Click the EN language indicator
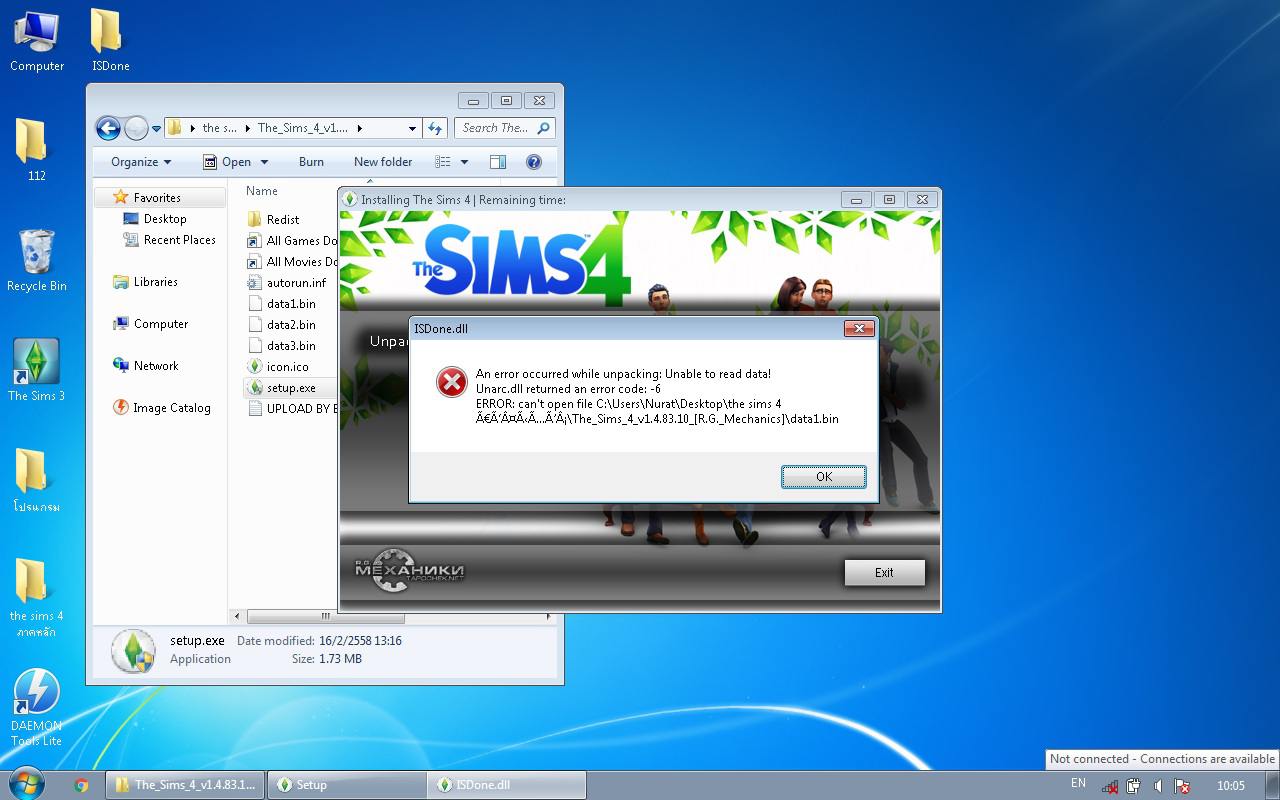Screen dimensions: 1280x800 click(x=1078, y=783)
